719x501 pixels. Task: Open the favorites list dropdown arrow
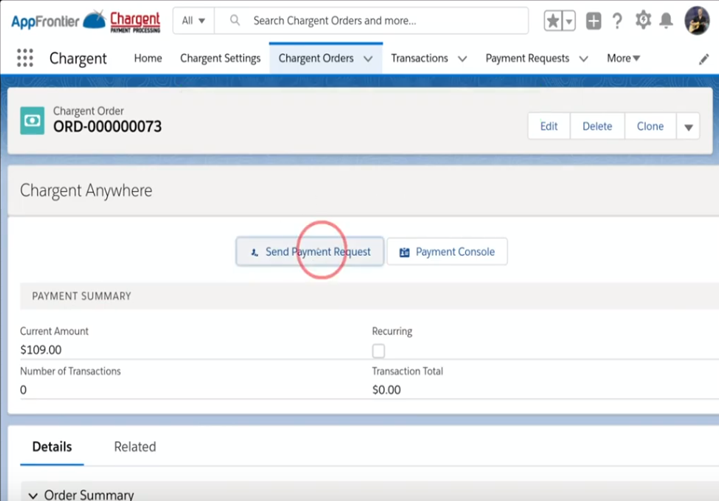pos(569,21)
